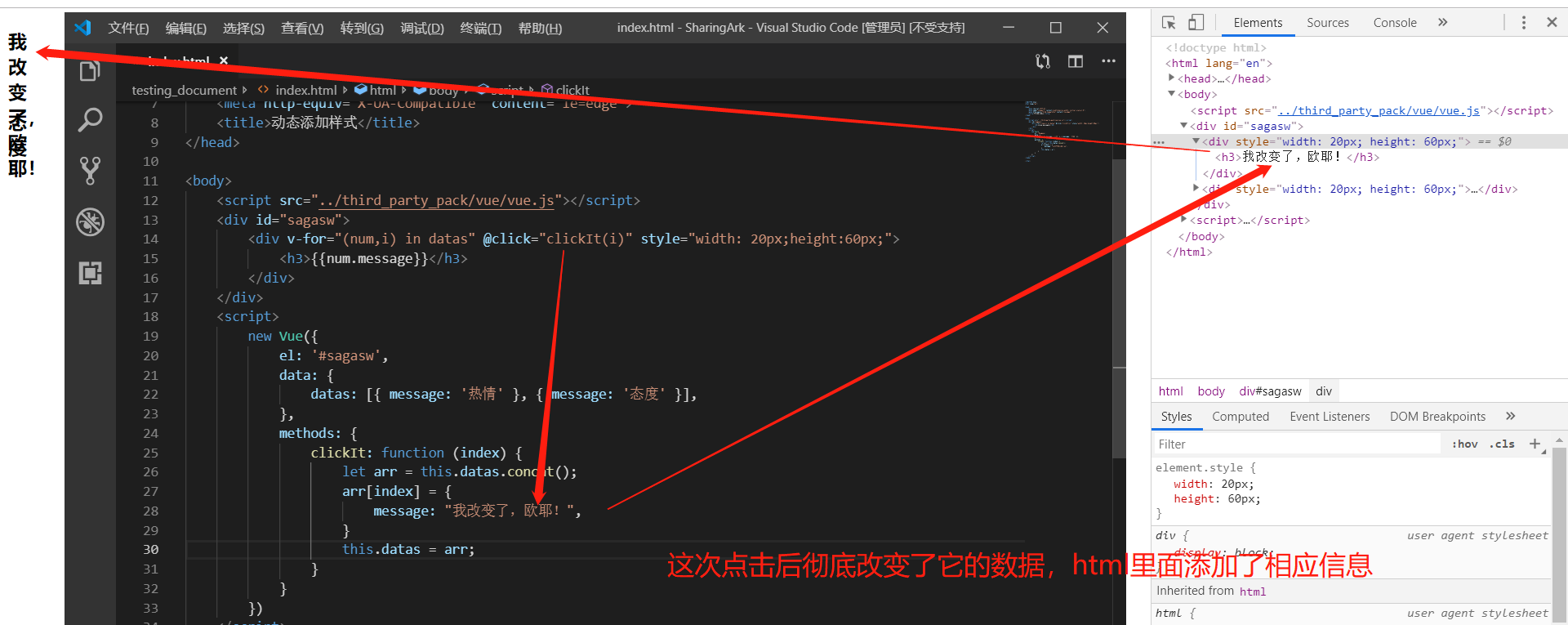Open the 转到(G) menu
1568x625 pixels.
[x=362, y=28]
